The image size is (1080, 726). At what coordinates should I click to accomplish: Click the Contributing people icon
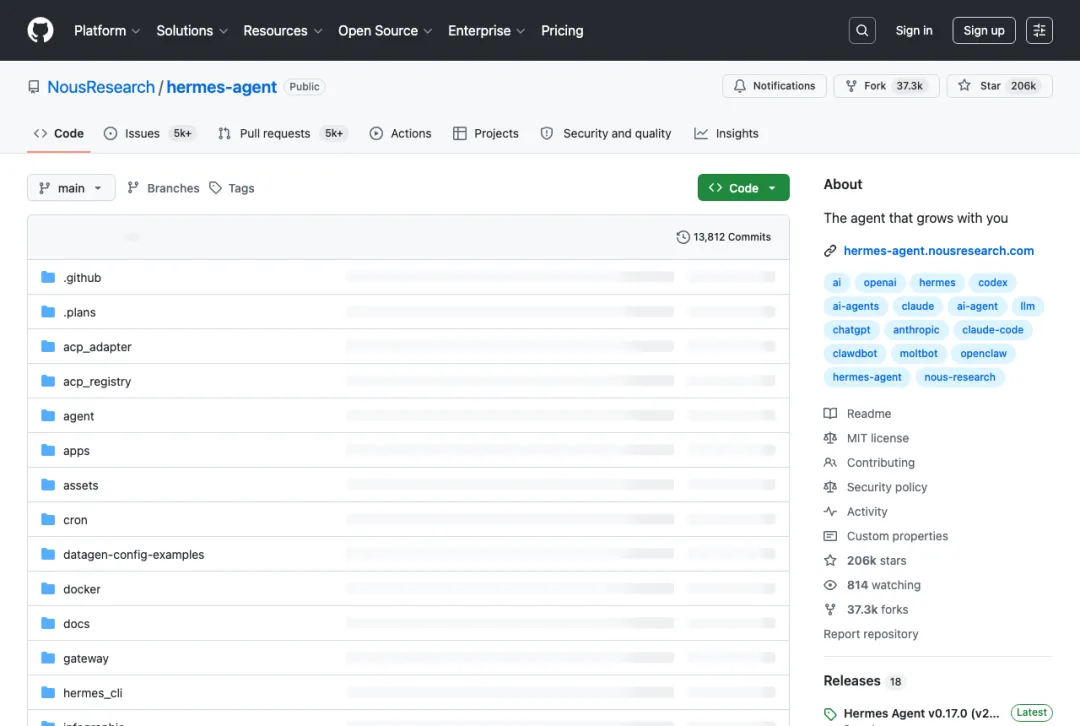830,462
